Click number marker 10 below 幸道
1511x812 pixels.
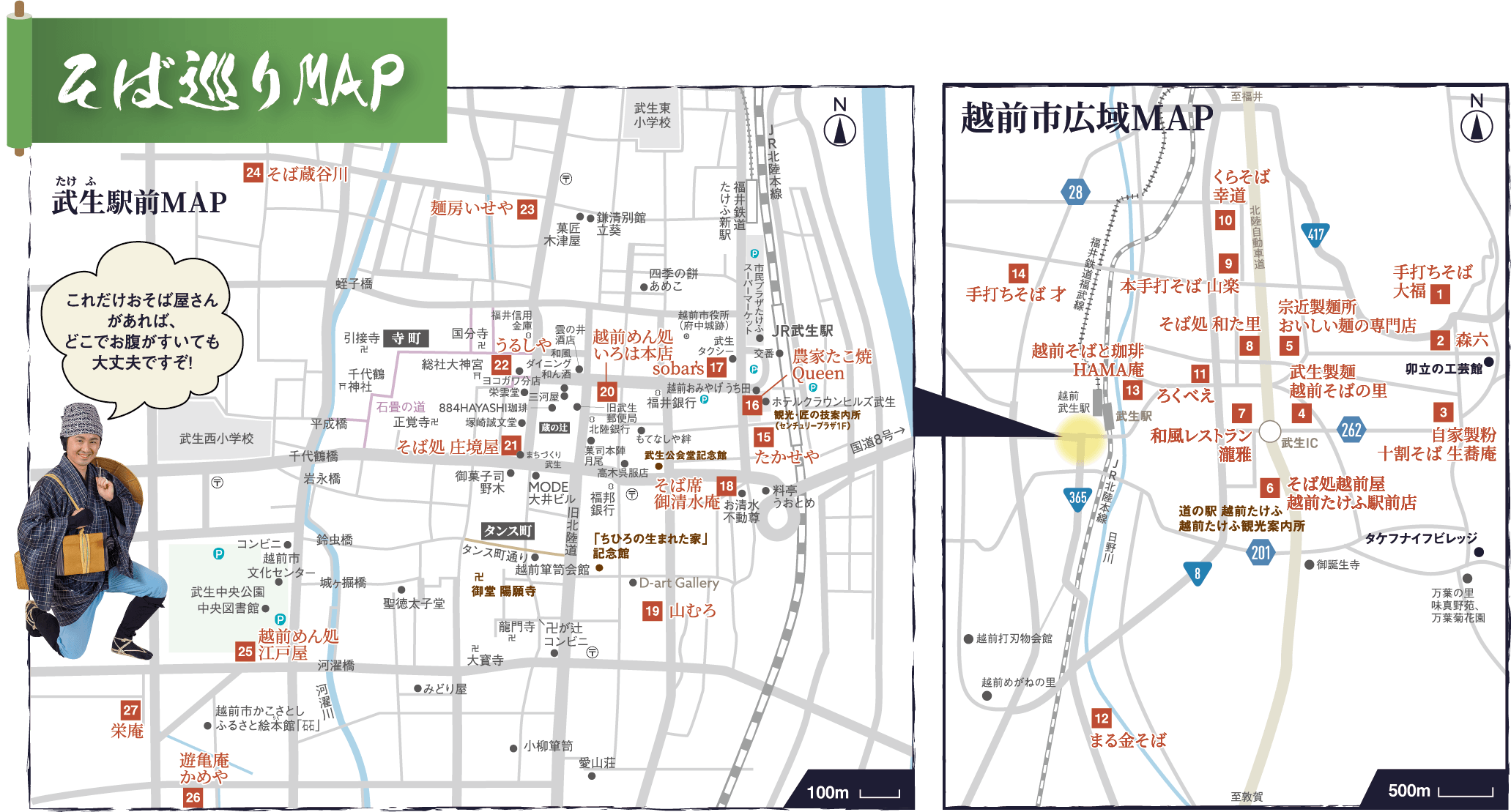(x=1225, y=220)
